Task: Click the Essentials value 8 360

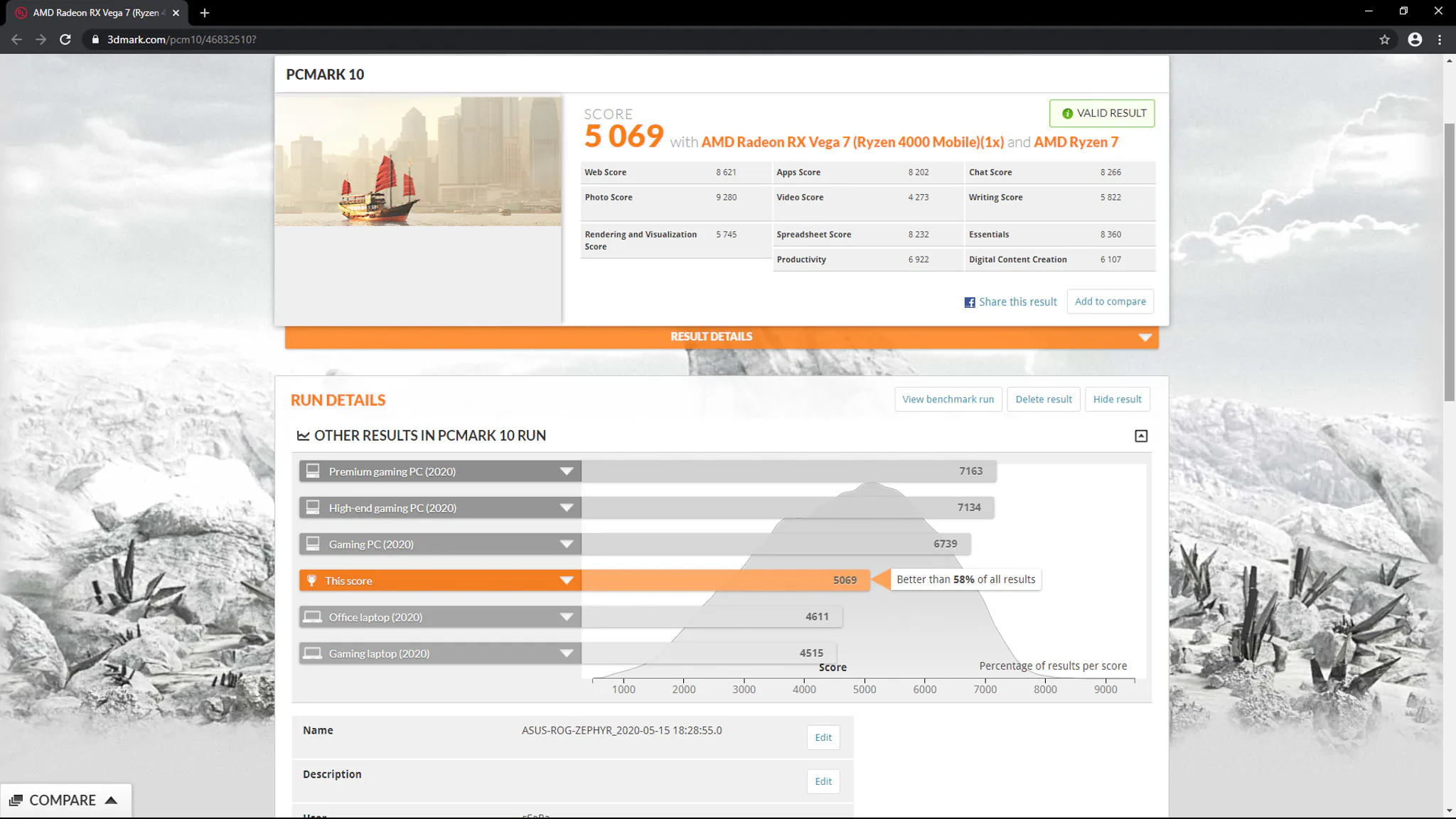Action: click(1110, 235)
